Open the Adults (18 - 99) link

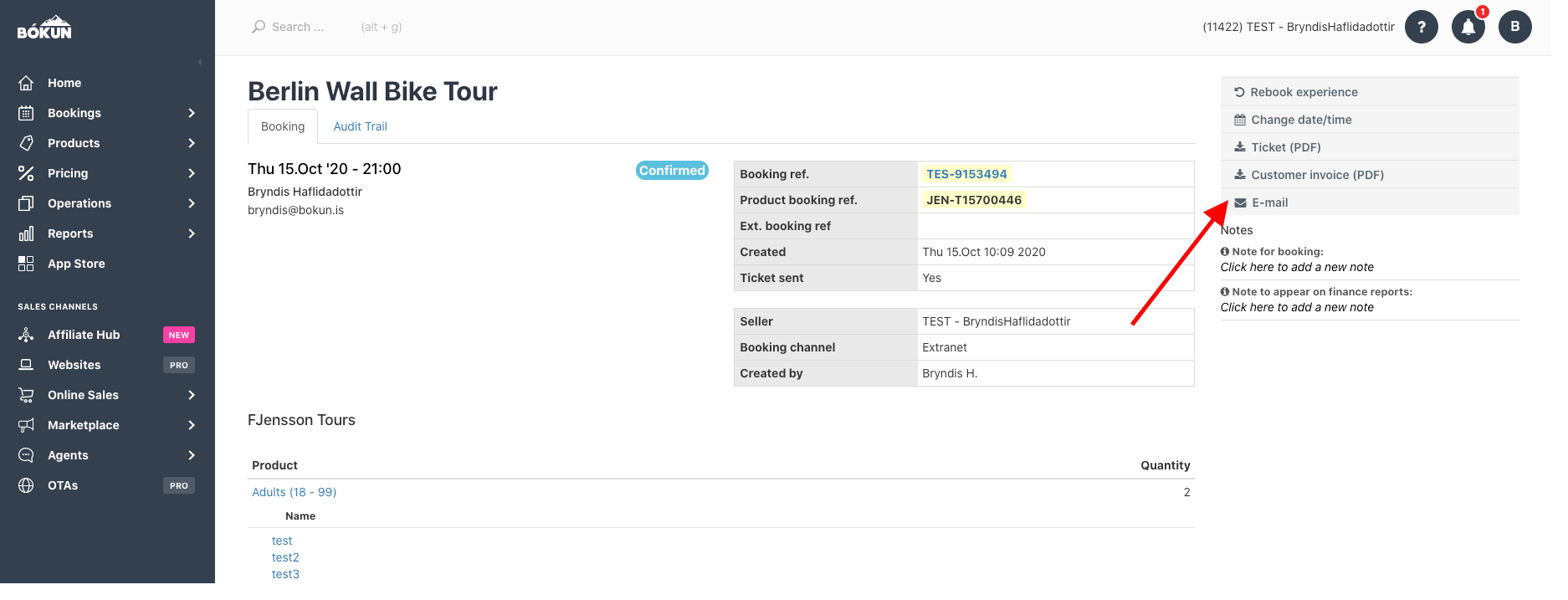(x=295, y=492)
